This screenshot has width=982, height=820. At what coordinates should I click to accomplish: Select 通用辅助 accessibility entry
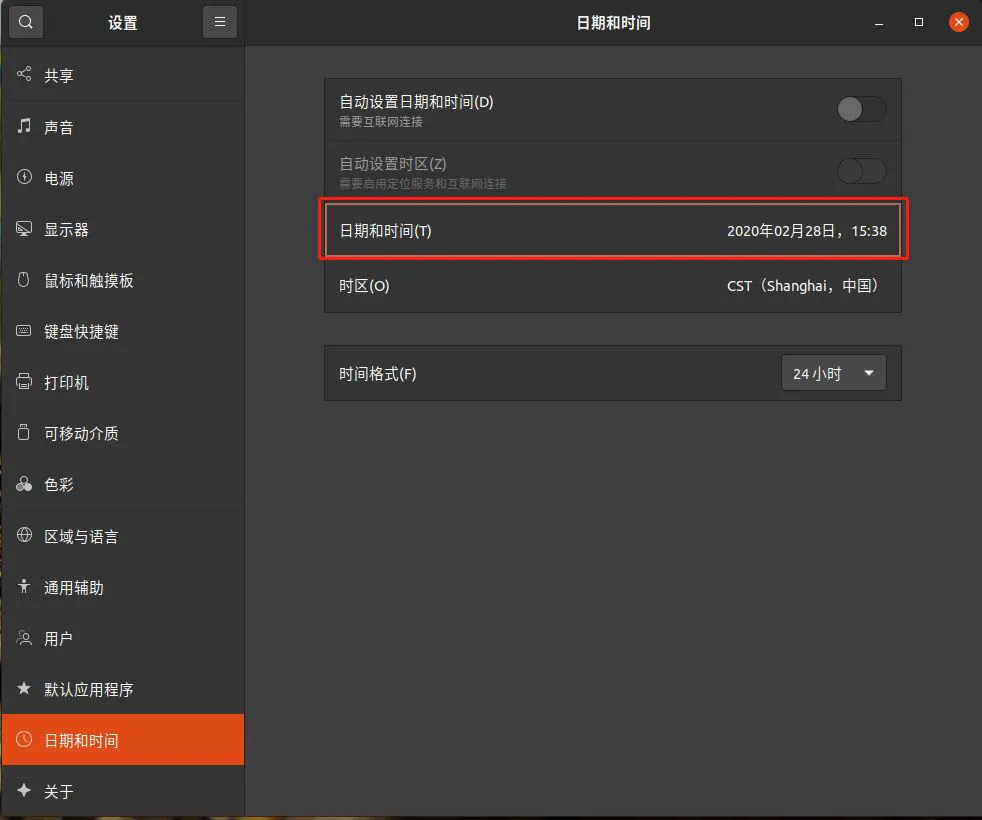123,588
